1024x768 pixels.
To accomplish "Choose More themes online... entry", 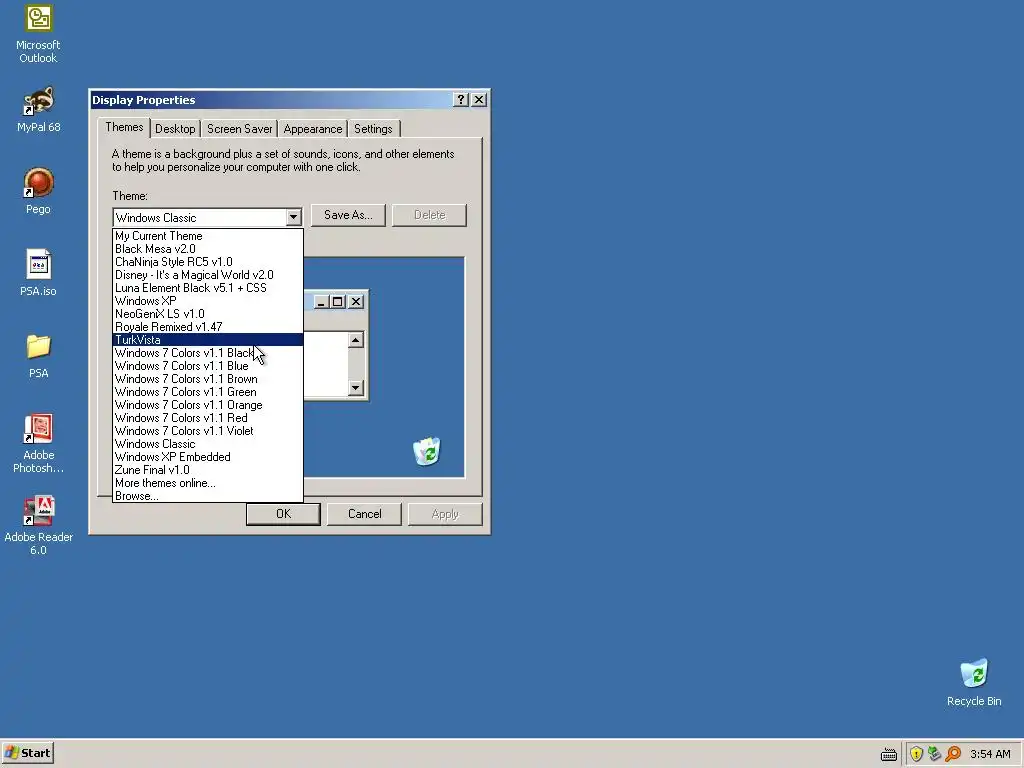I will coord(208,483).
